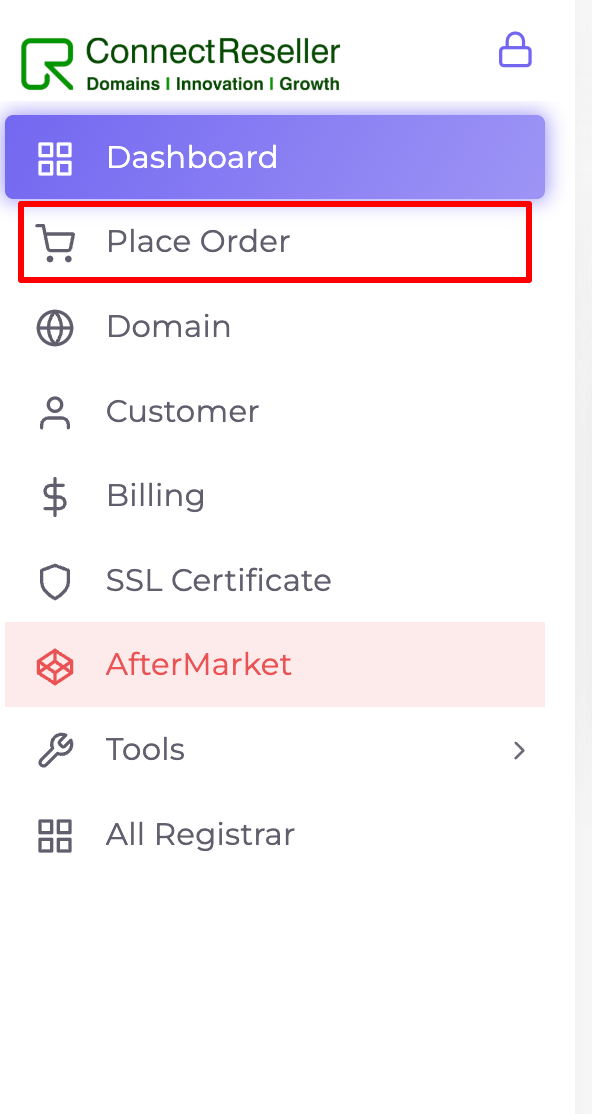Image resolution: width=592 pixels, height=1114 pixels.
Task: Open the SSL Certificate text label
Action: click(219, 580)
